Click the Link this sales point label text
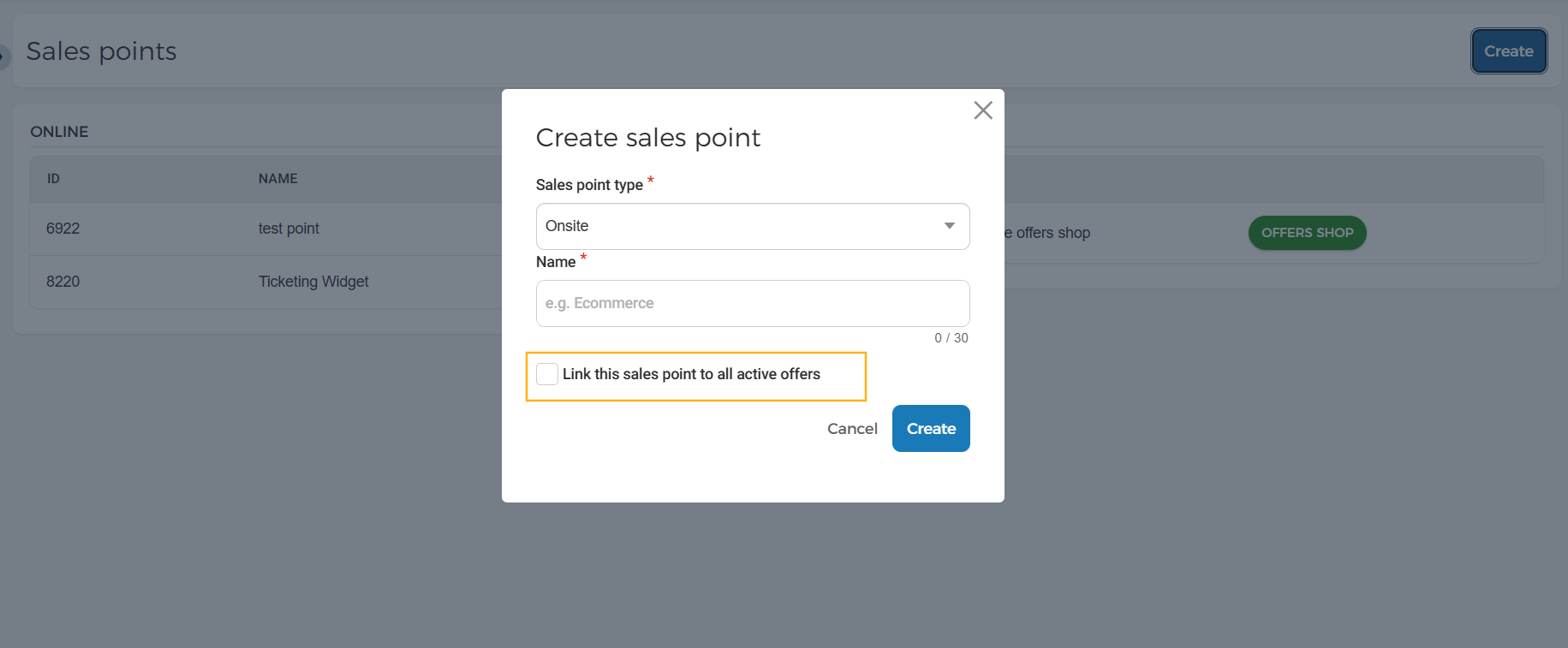 691,374
